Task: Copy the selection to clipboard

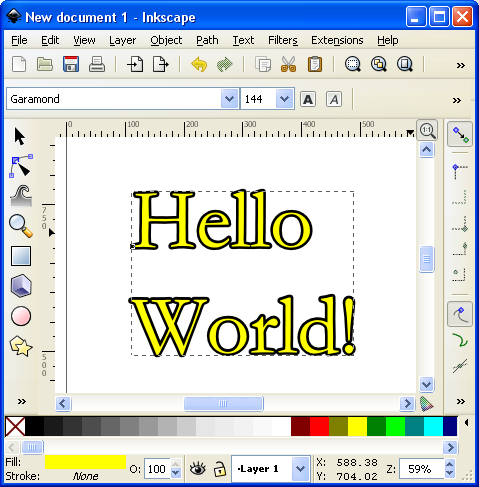Action: (263, 64)
